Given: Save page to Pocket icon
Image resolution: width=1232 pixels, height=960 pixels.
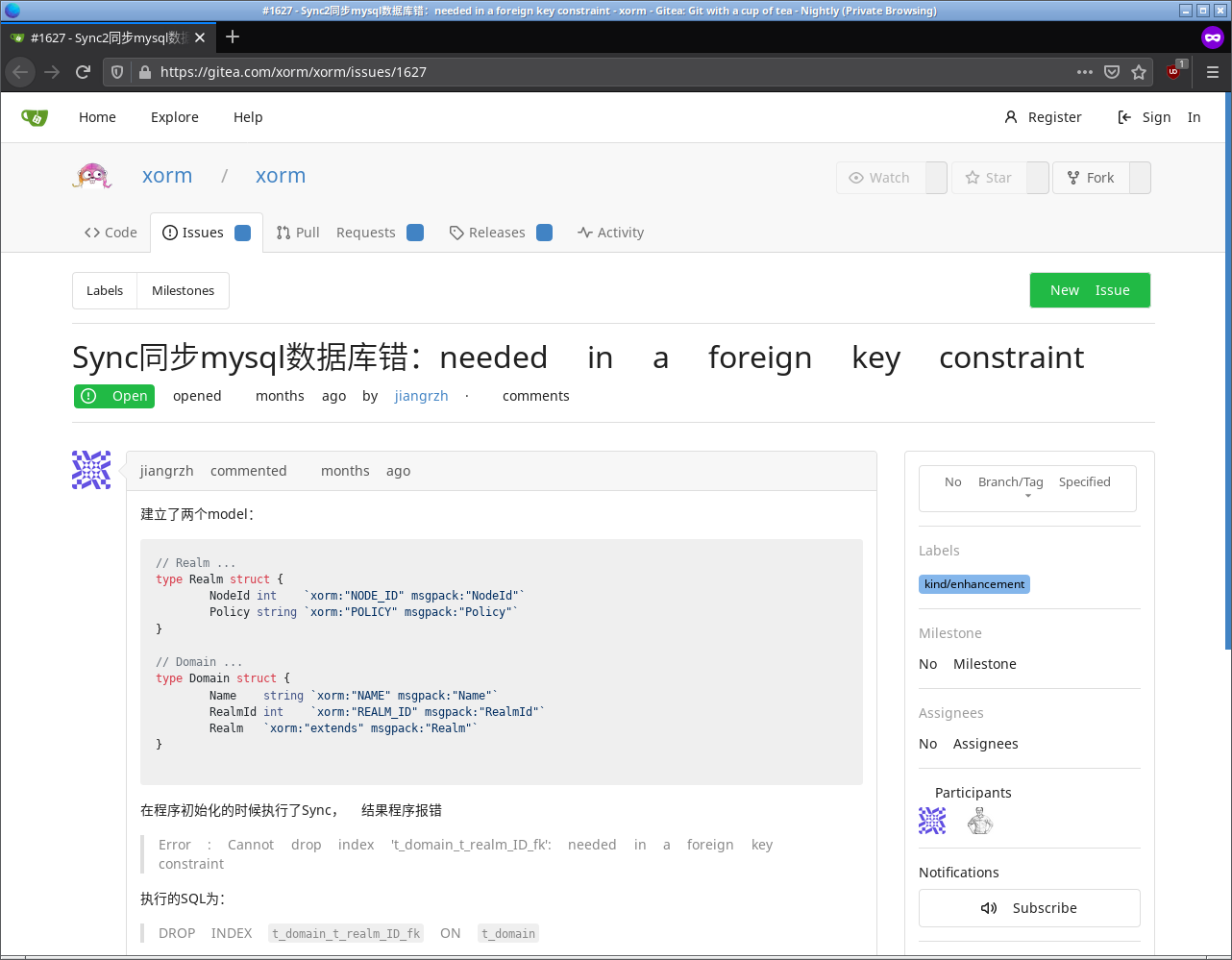Looking at the screenshot, I should pyautogui.click(x=1112, y=72).
